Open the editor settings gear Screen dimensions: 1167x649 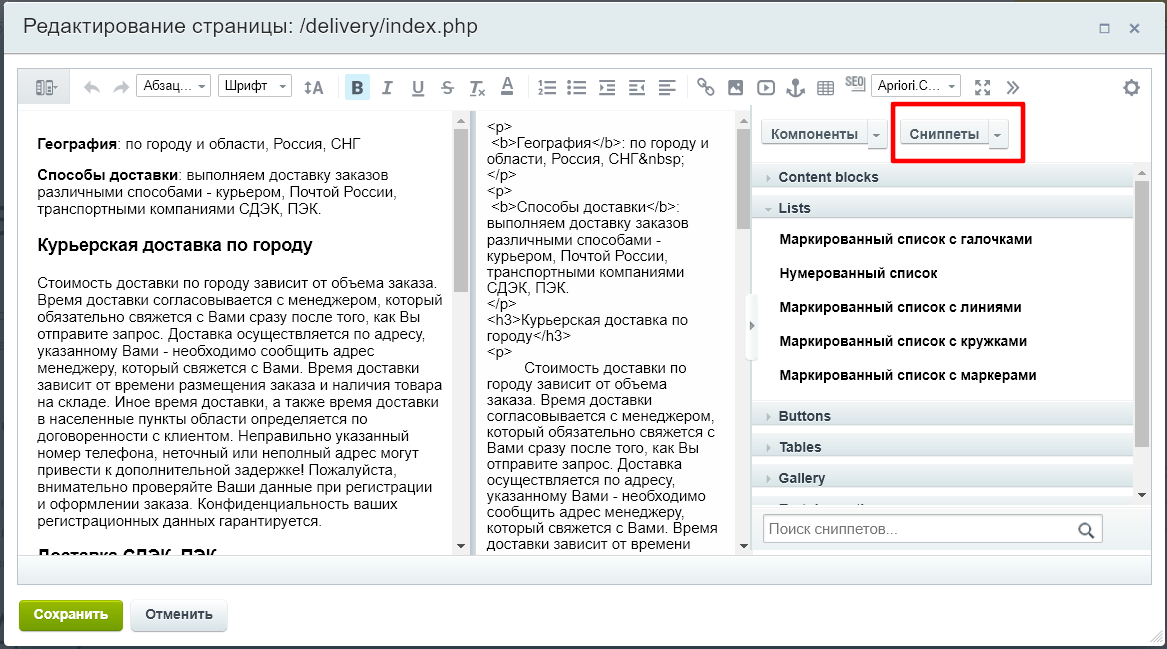[1131, 87]
